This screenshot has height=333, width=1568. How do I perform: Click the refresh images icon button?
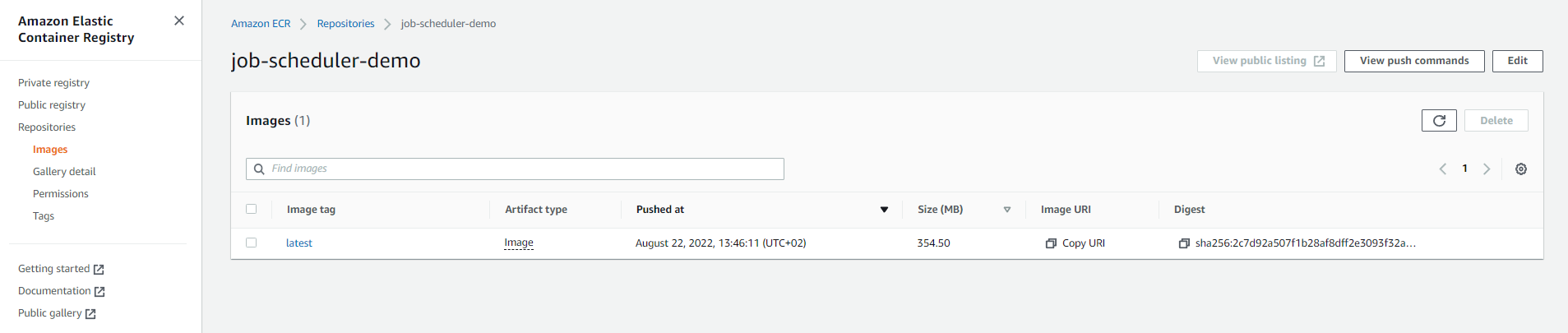(1439, 121)
